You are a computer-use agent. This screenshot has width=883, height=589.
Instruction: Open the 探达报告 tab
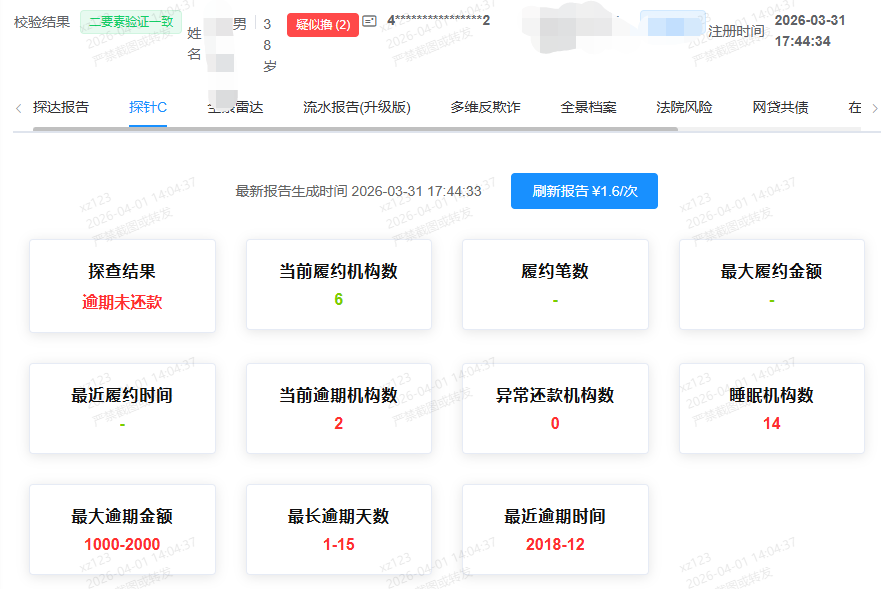(x=60, y=107)
